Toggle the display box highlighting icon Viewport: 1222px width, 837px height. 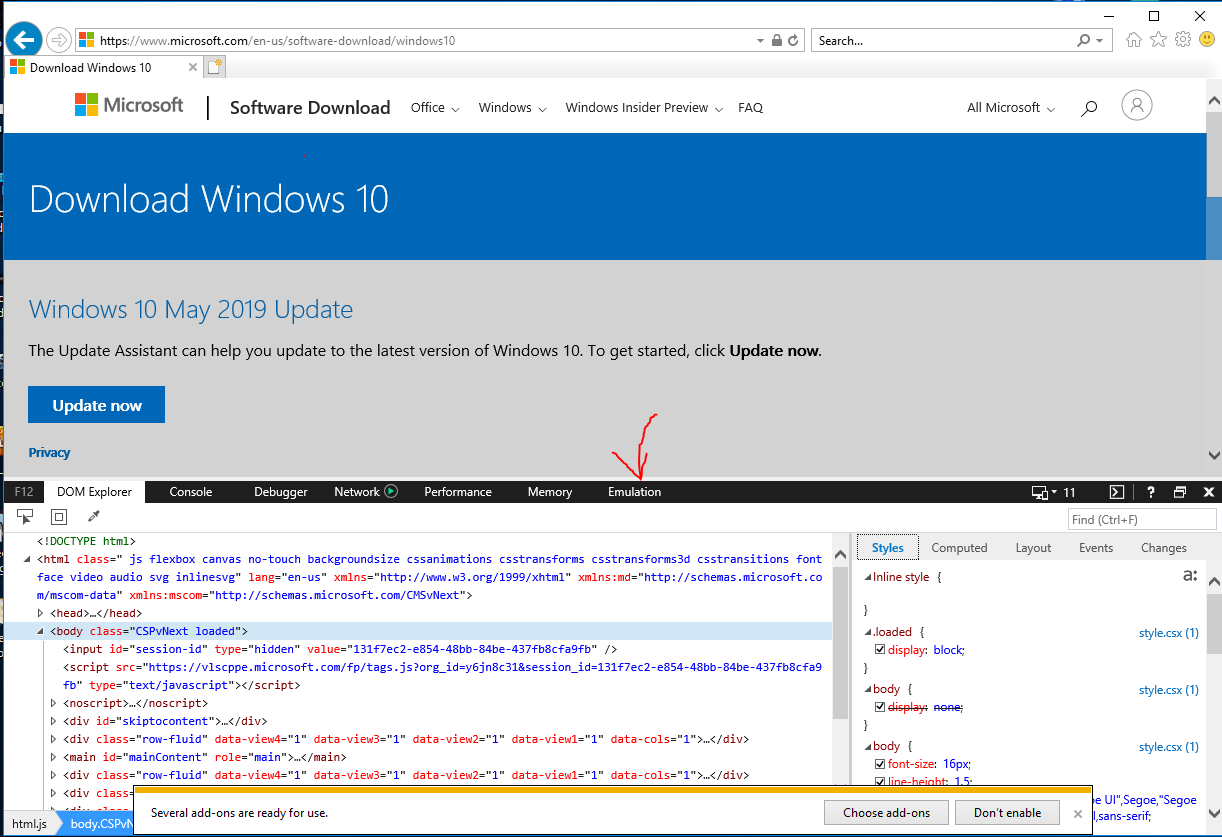[x=59, y=517]
